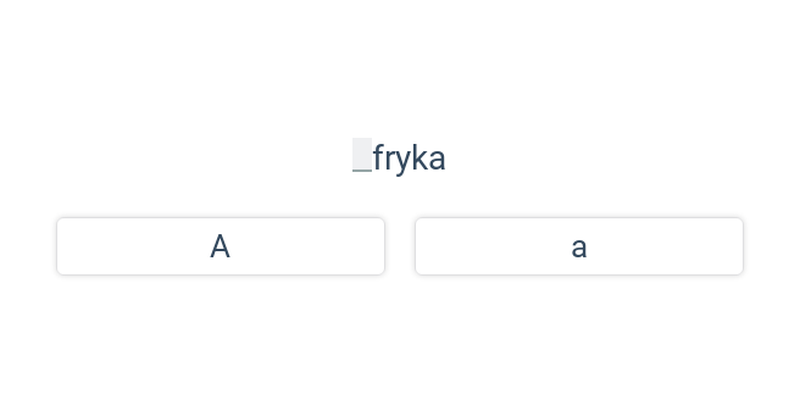Choose capital A to complete "_fryka"

coord(220,246)
